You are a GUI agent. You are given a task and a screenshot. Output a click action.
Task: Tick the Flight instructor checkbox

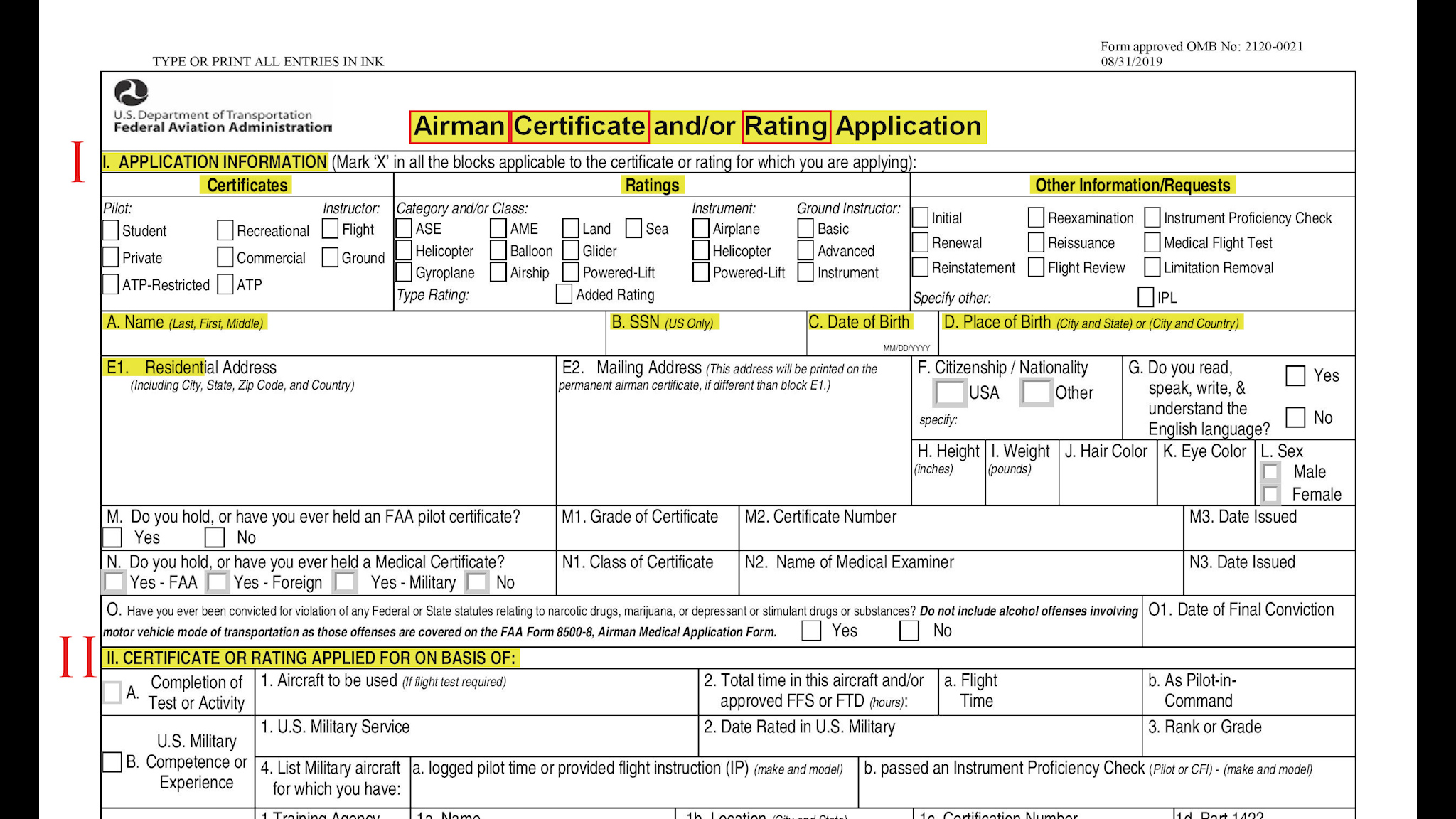tap(330, 229)
